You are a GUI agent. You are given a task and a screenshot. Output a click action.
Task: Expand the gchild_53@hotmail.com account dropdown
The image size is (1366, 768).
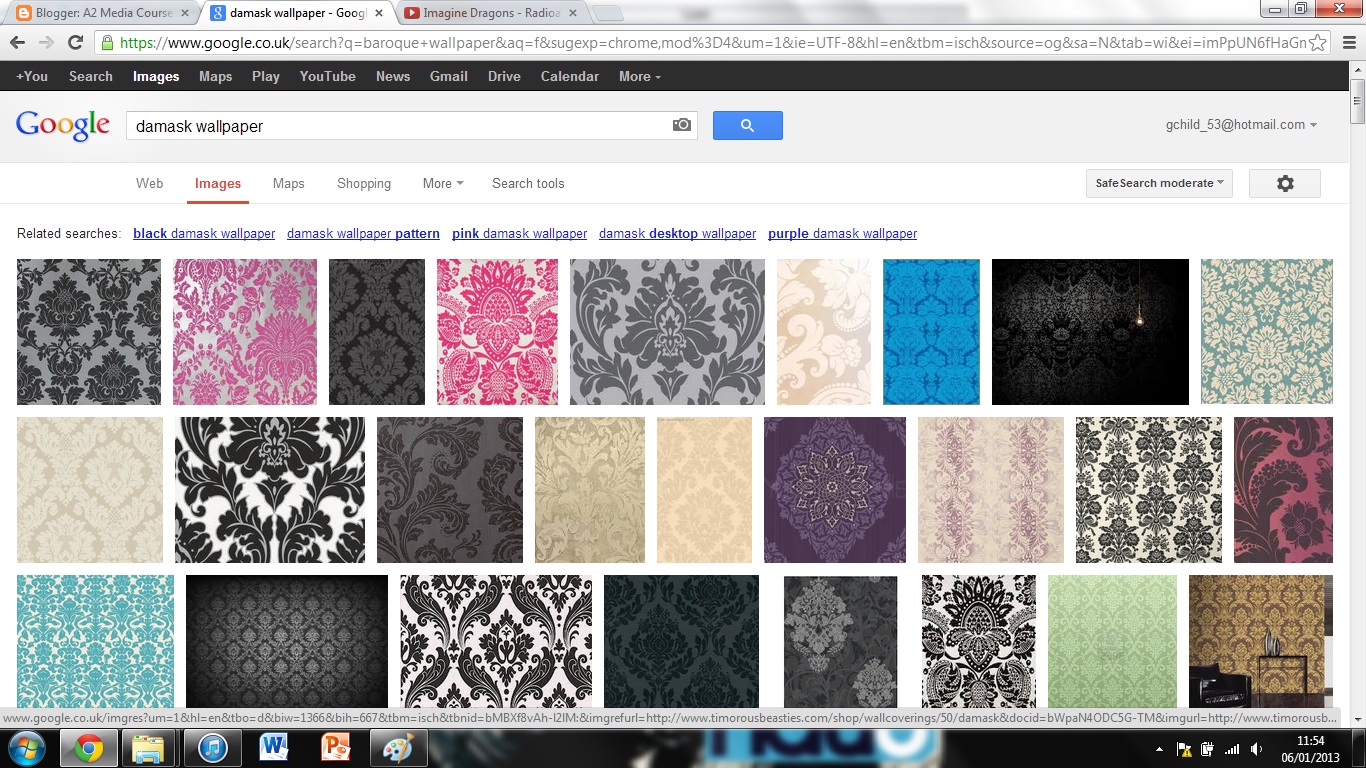1241,125
